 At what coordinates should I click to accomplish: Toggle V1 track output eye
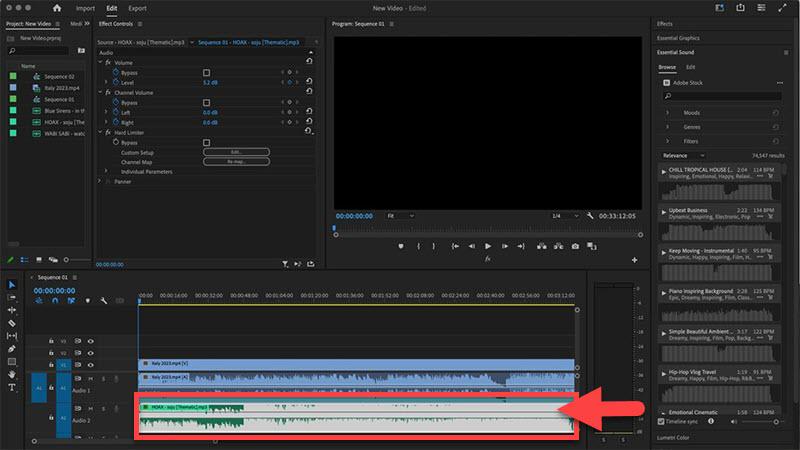(x=90, y=365)
